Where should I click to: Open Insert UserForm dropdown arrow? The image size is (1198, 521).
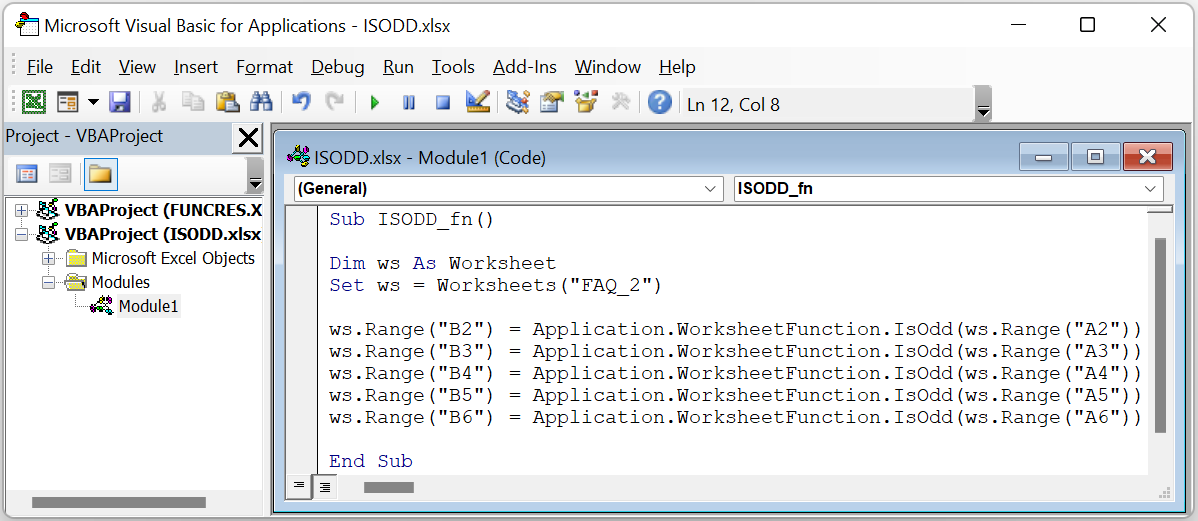(93, 103)
